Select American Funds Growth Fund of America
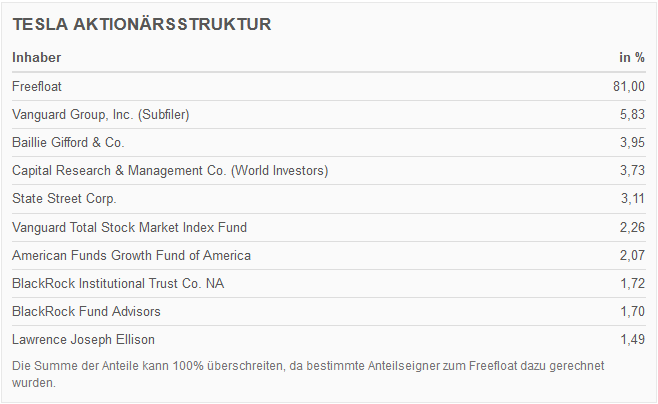The width and height of the screenshot is (658, 404). pos(131,255)
